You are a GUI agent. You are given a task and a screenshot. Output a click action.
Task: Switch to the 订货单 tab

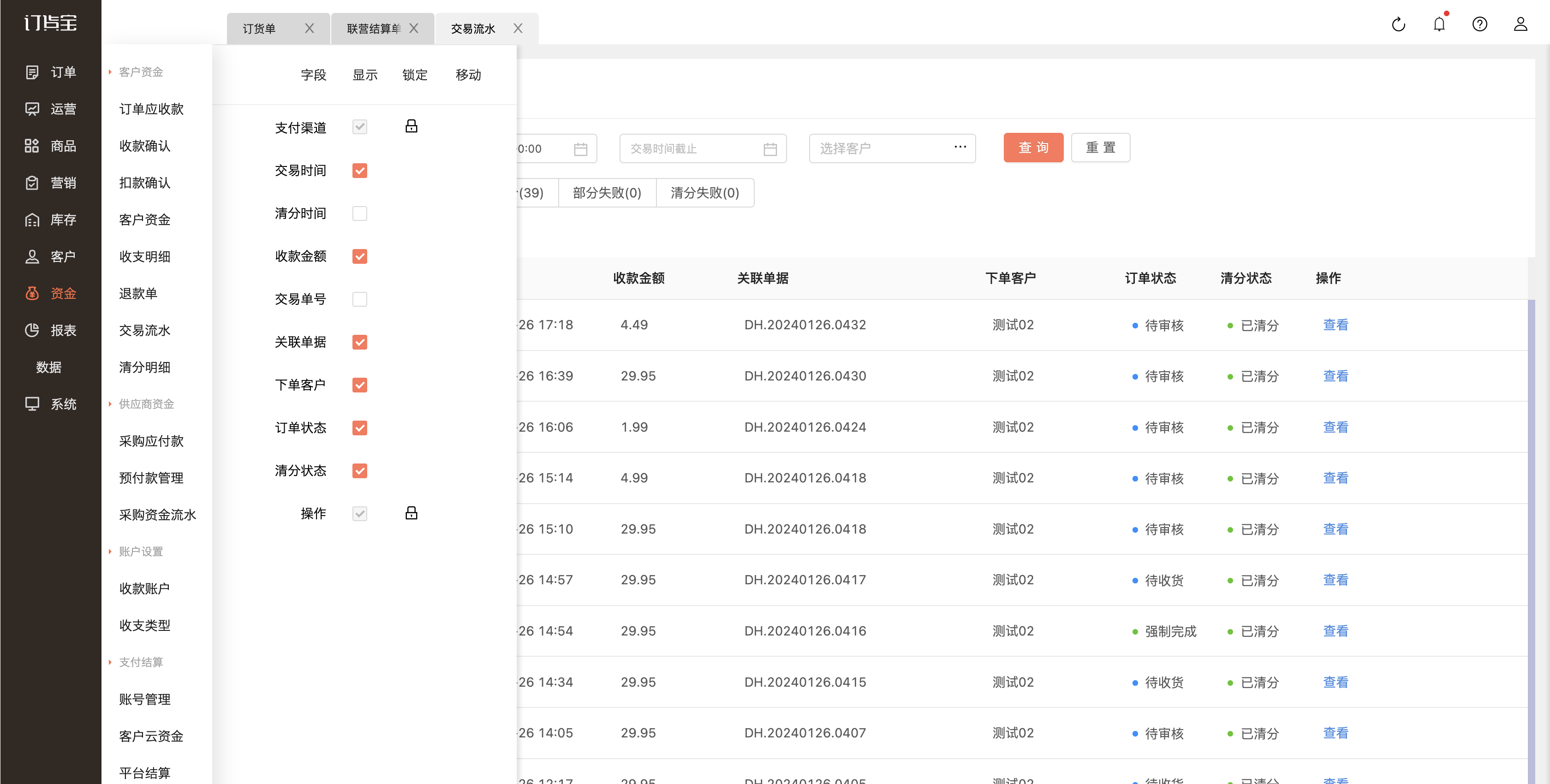259,29
